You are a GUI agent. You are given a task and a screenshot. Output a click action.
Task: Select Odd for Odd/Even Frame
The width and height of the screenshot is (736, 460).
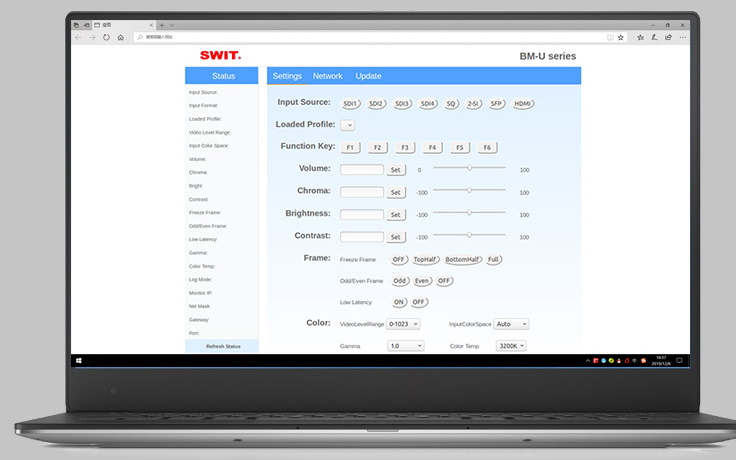(399, 281)
